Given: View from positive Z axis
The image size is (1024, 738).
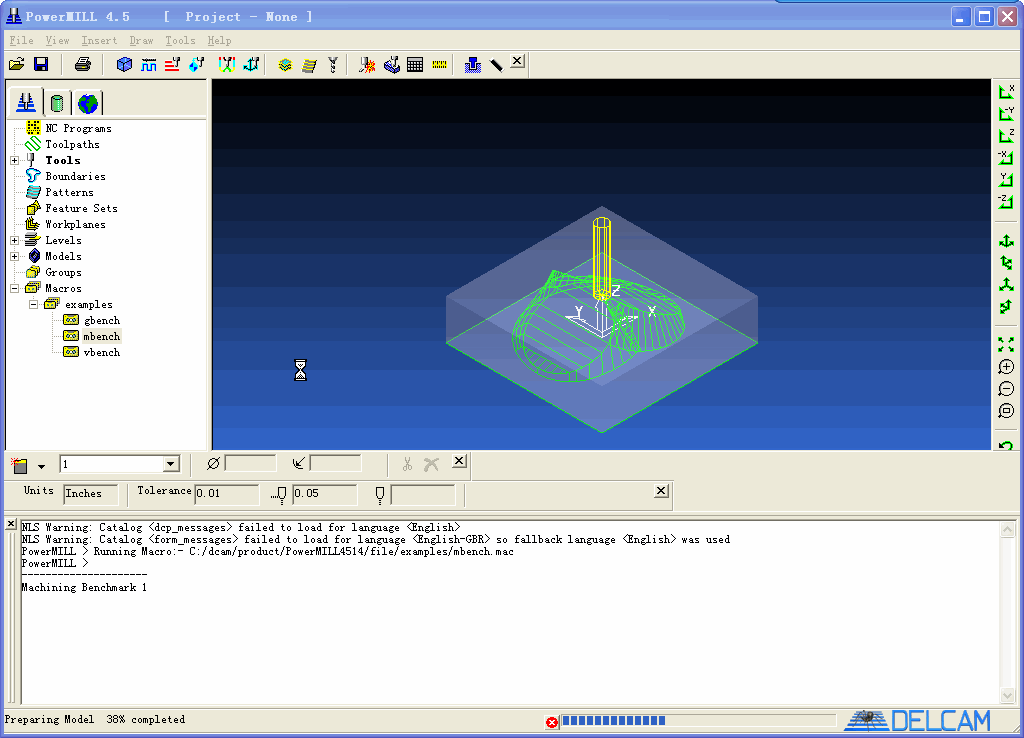Looking at the screenshot, I should pos(1006,135).
